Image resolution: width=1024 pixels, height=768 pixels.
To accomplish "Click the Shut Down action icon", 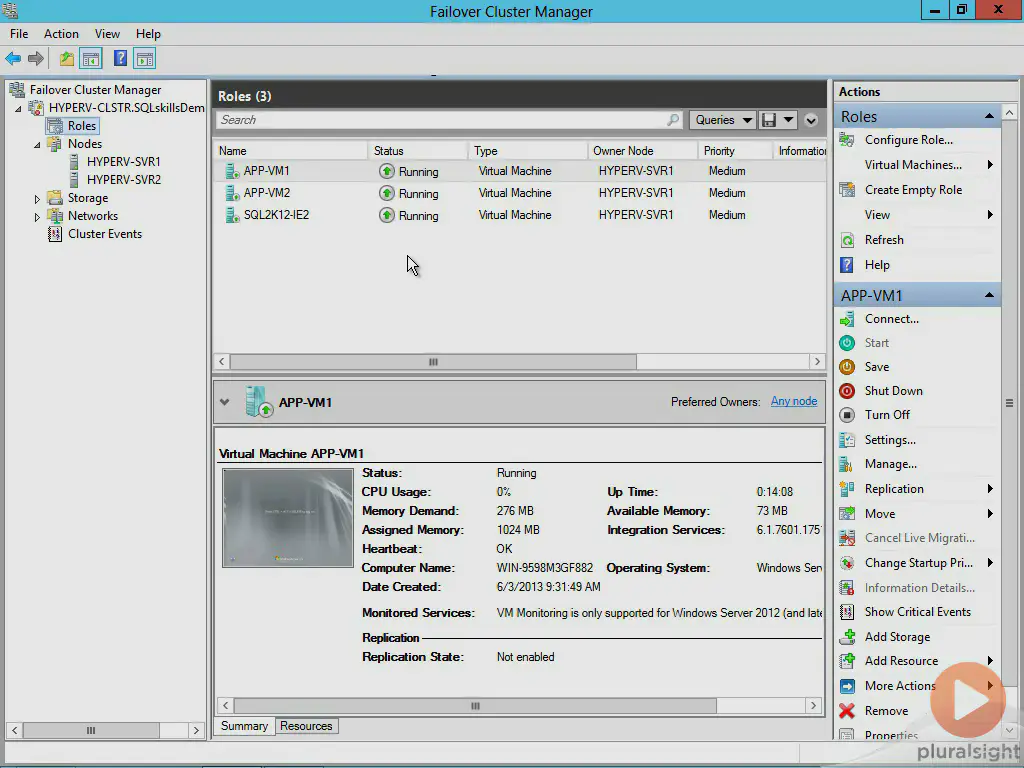I will 847,391.
